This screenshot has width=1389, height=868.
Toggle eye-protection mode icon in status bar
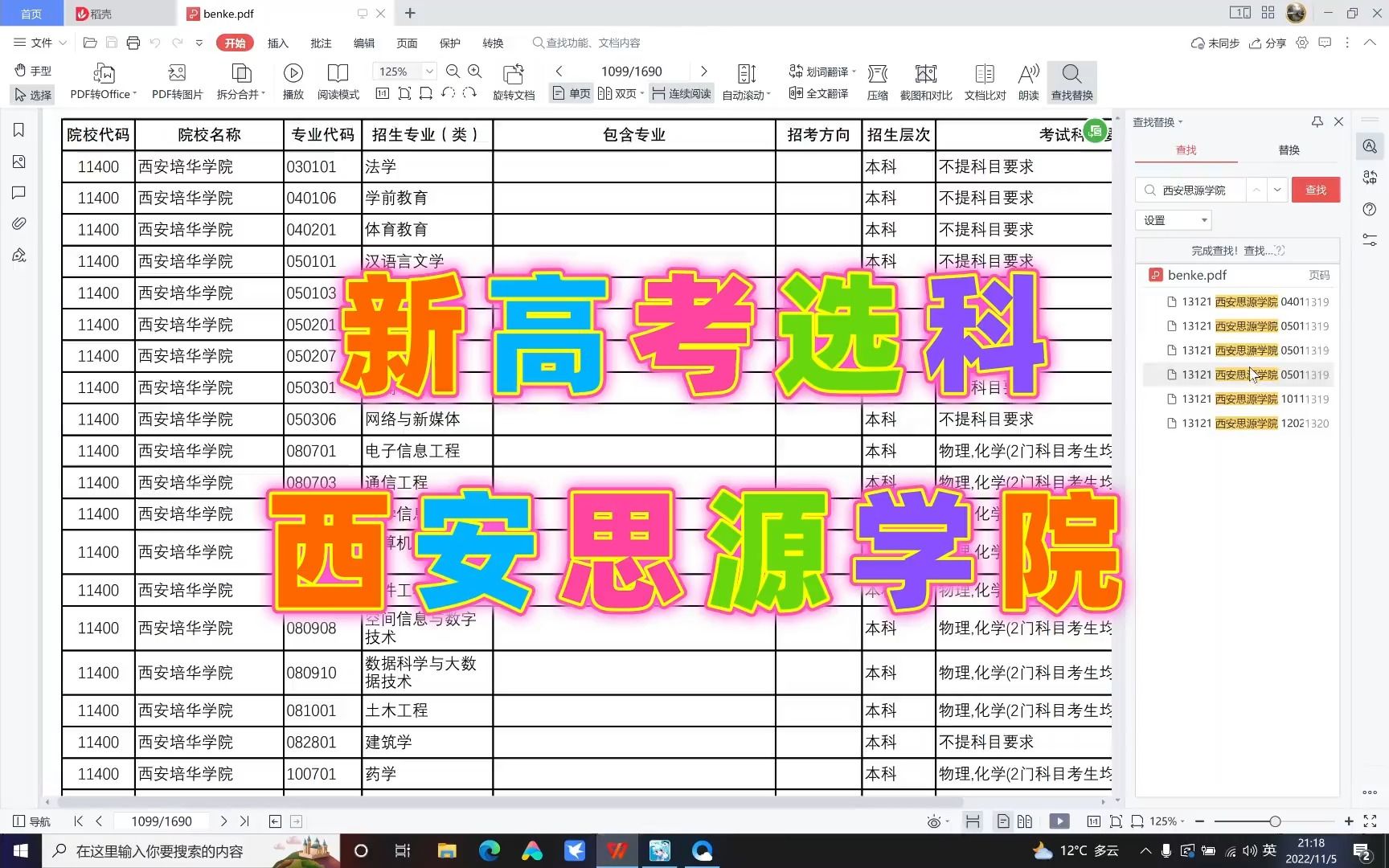[934, 821]
